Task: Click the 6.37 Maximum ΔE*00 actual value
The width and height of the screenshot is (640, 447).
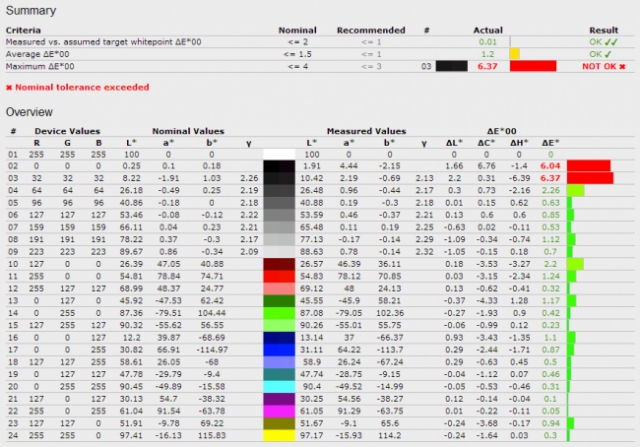Action: point(487,66)
